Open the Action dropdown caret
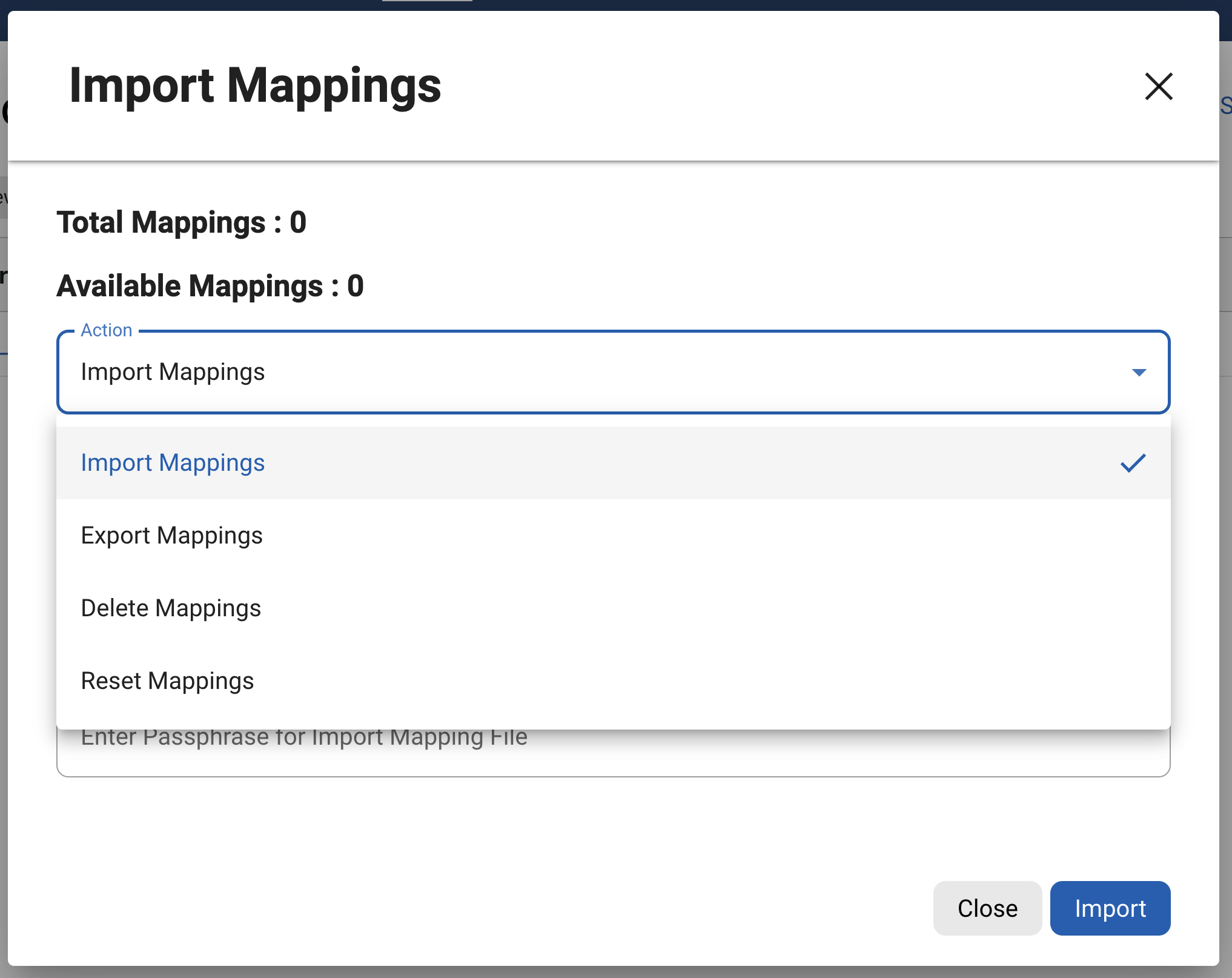Image resolution: width=1232 pixels, height=978 pixels. 1139,373
